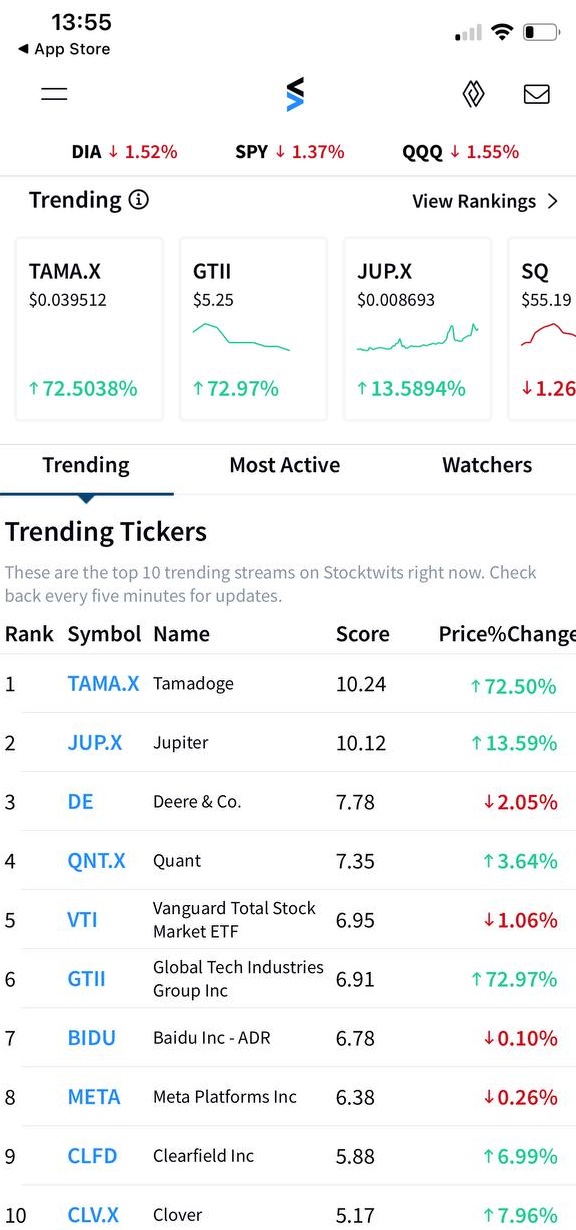Tap the Trending info icon
The width and height of the screenshot is (576, 1230).
click(139, 200)
